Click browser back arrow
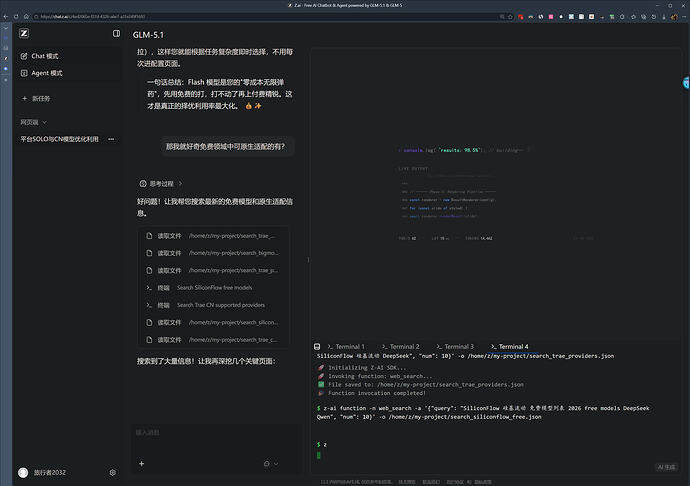This screenshot has height=486, width=690. tap(6, 17)
